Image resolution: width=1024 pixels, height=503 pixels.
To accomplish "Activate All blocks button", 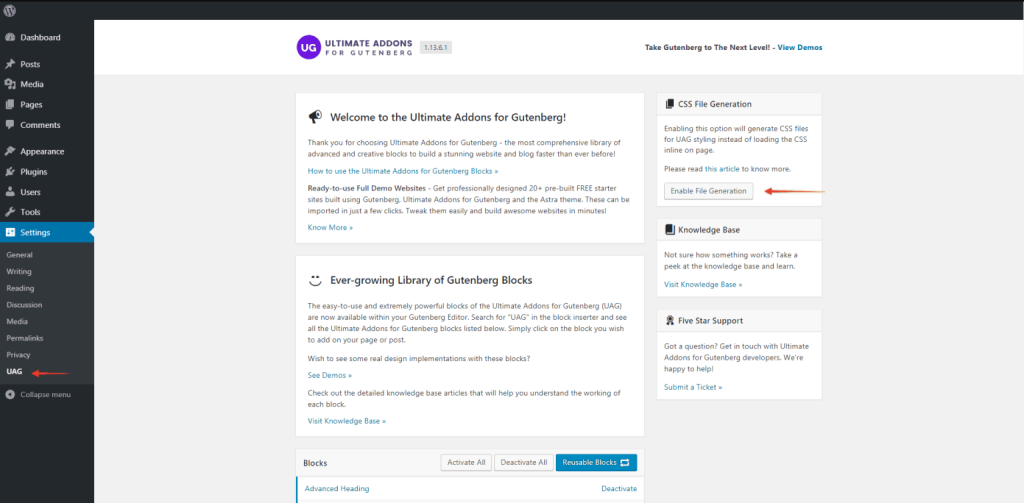I will (466, 462).
